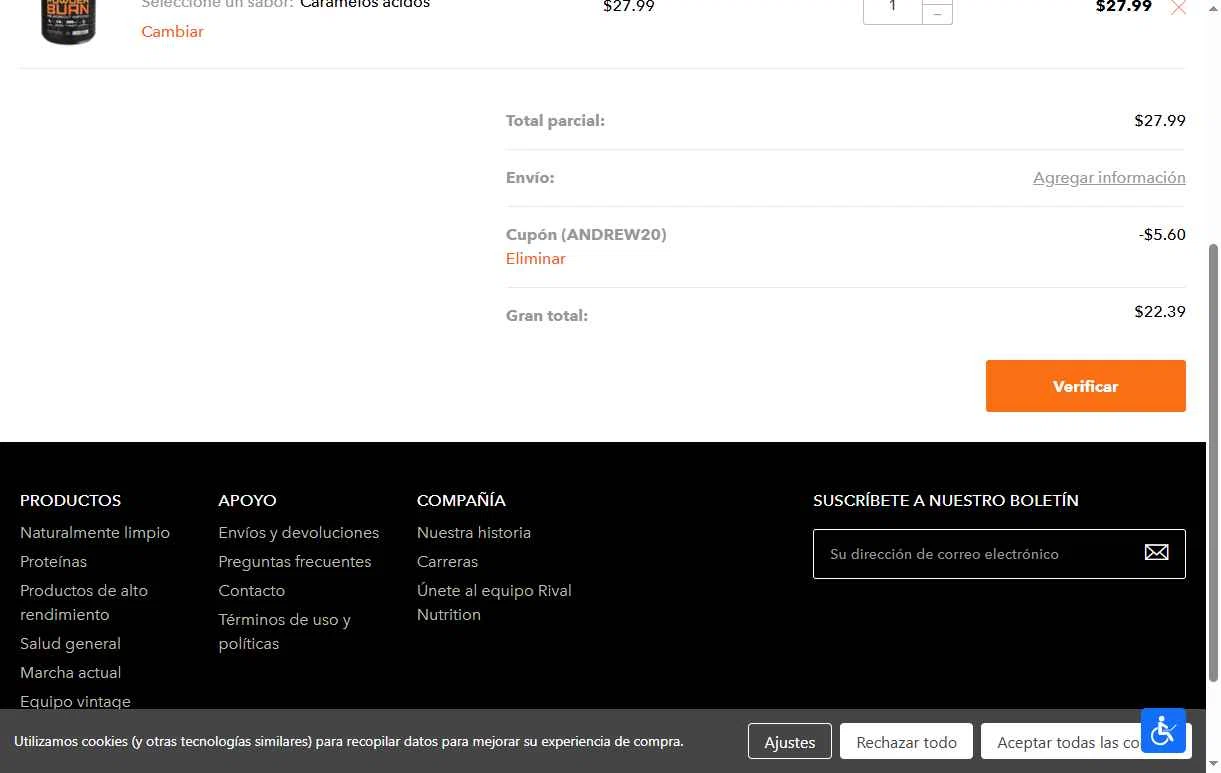Click the Cambiar flavor link
This screenshot has width=1221, height=773.
pos(172,31)
